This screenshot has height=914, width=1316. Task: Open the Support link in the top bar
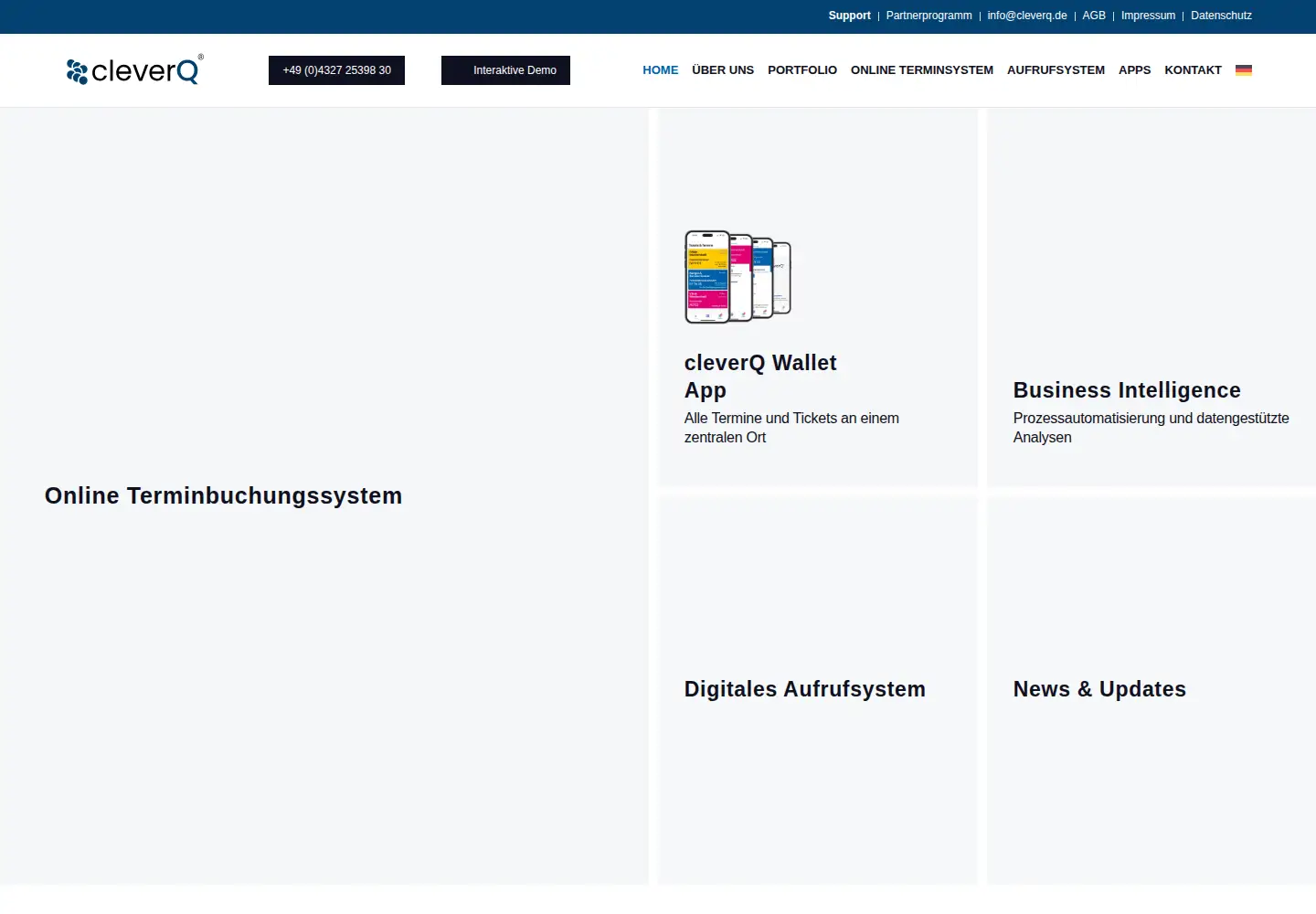click(849, 16)
